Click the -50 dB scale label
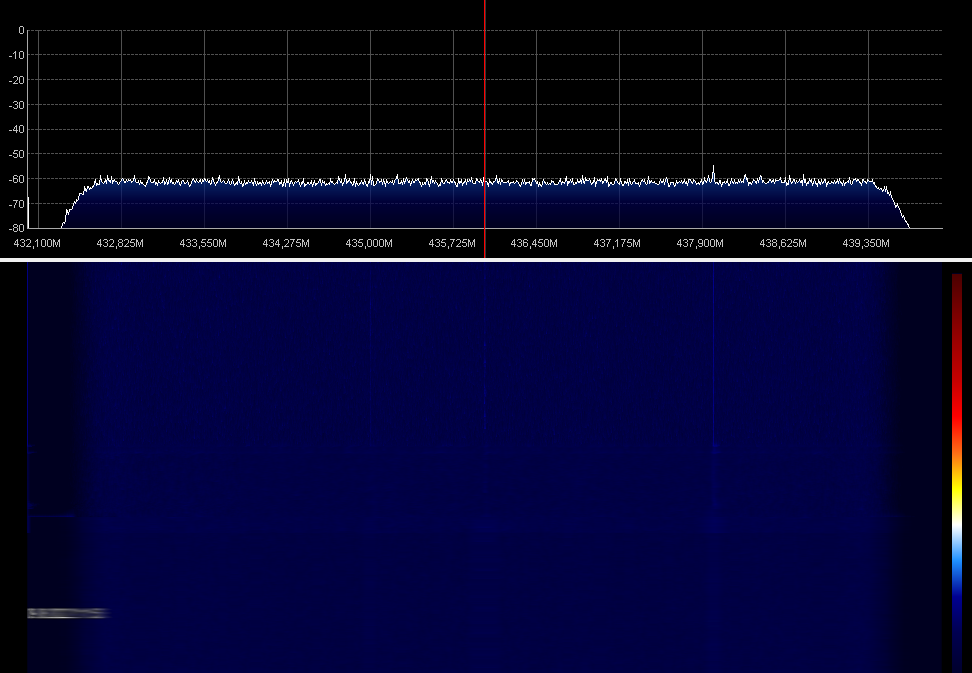This screenshot has width=972, height=673. 17,154
